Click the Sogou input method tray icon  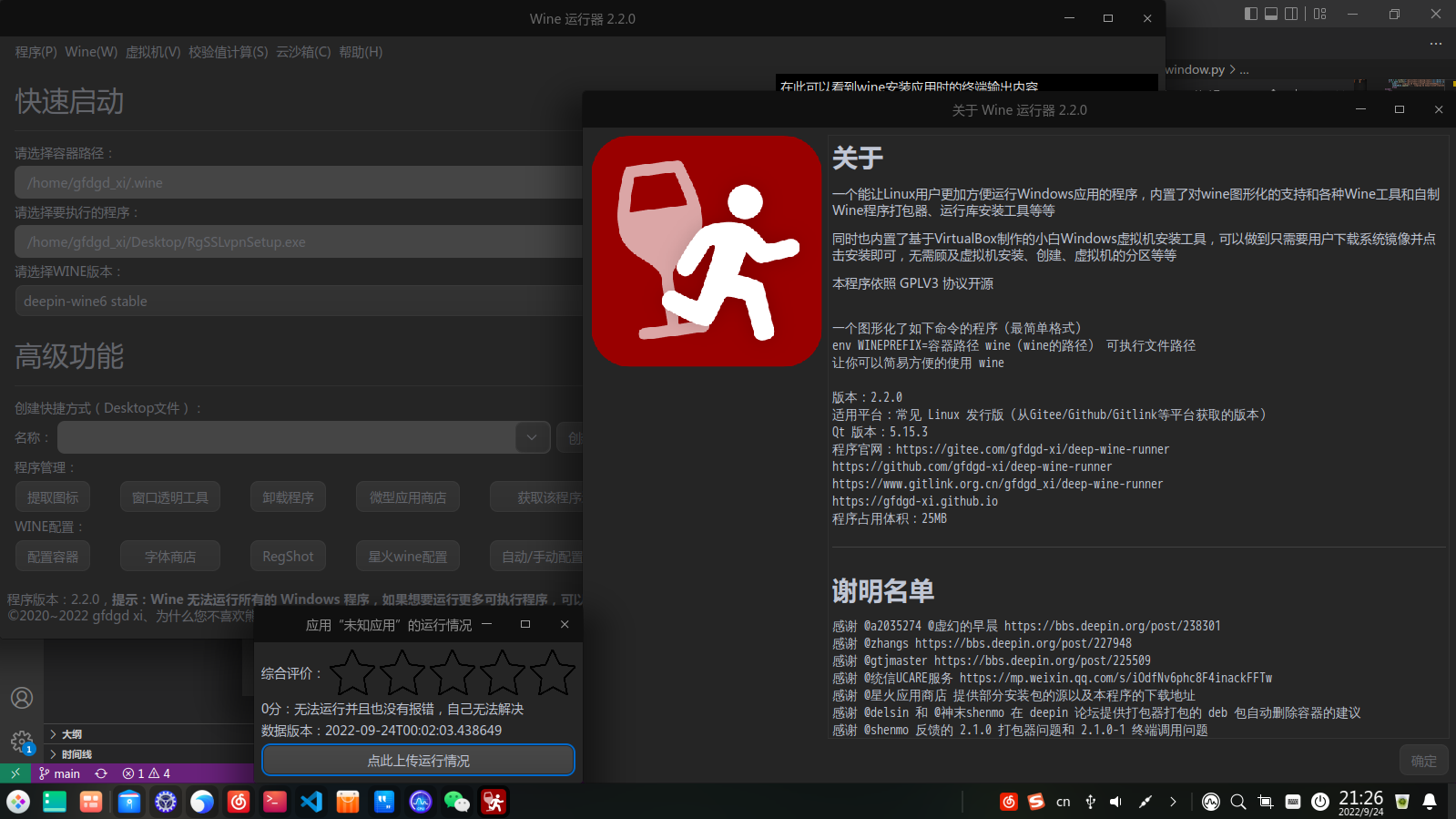(1036, 802)
